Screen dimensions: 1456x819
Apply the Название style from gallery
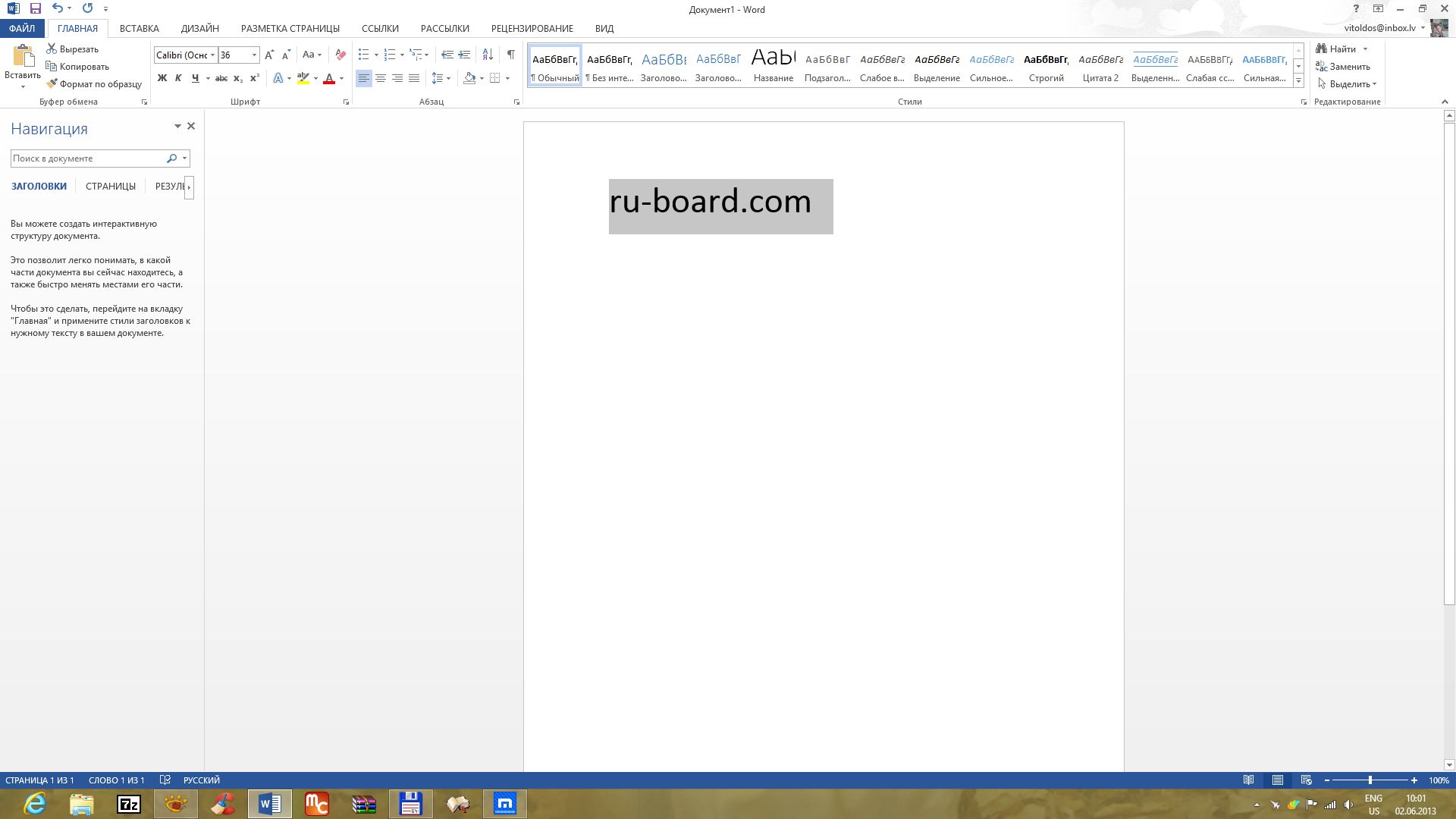click(773, 66)
